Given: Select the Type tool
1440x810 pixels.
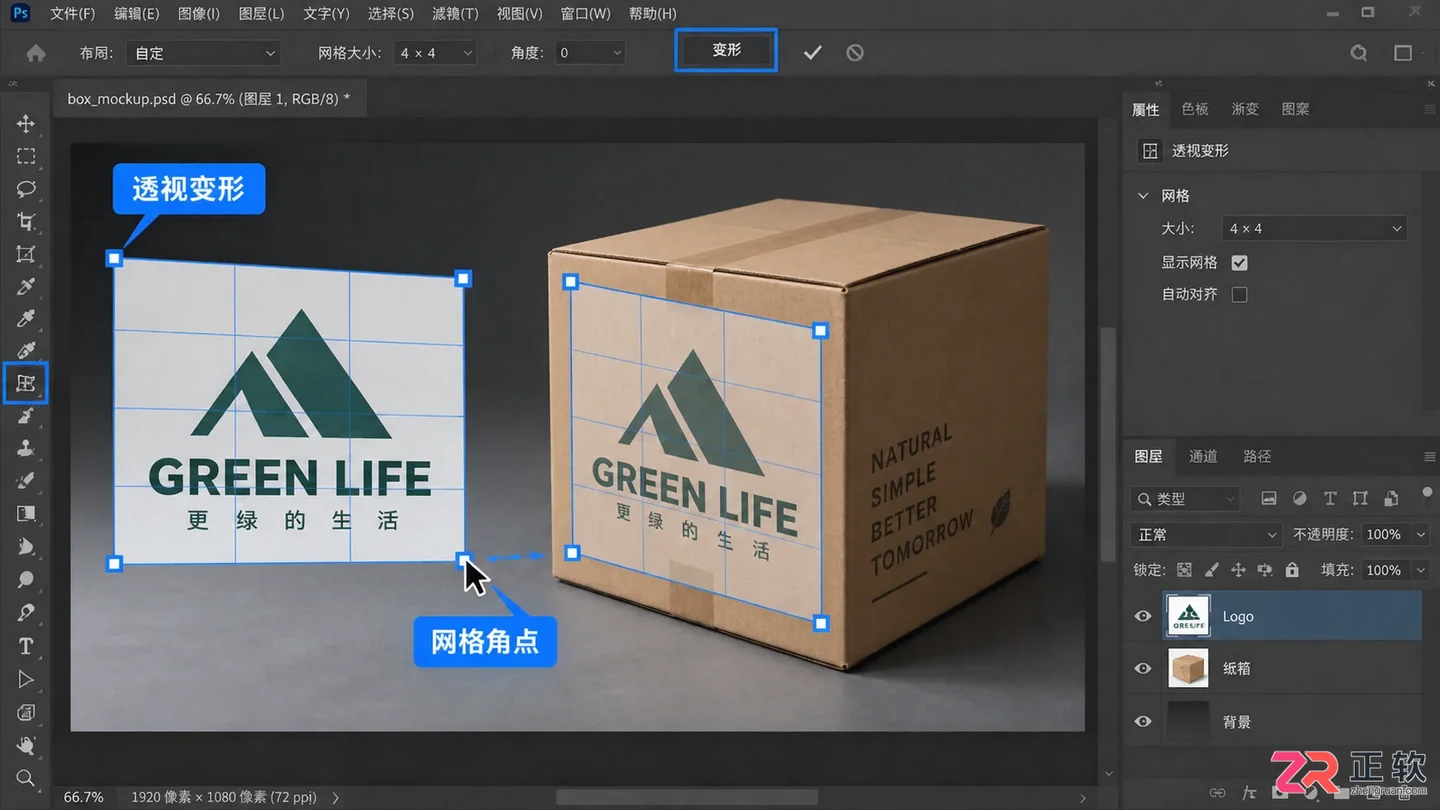Looking at the screenshot, I should (x=26, y=646).
